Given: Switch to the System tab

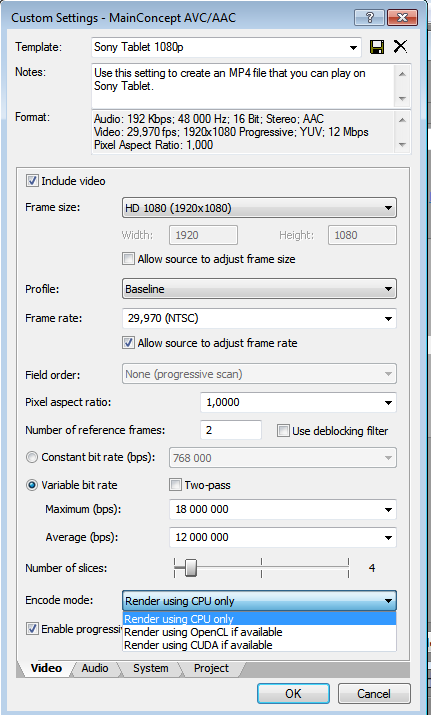Looking at the screenshot, I should pos(151,668).
